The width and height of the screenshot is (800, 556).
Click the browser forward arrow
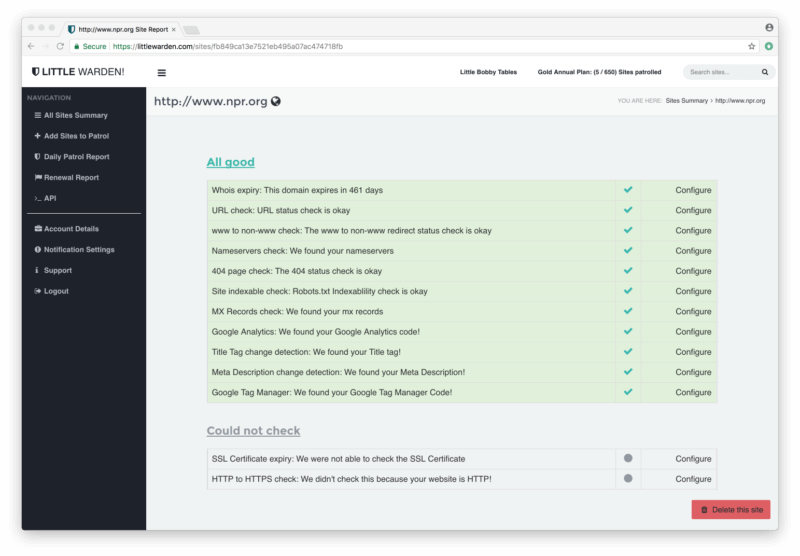(x=45, y=46)
